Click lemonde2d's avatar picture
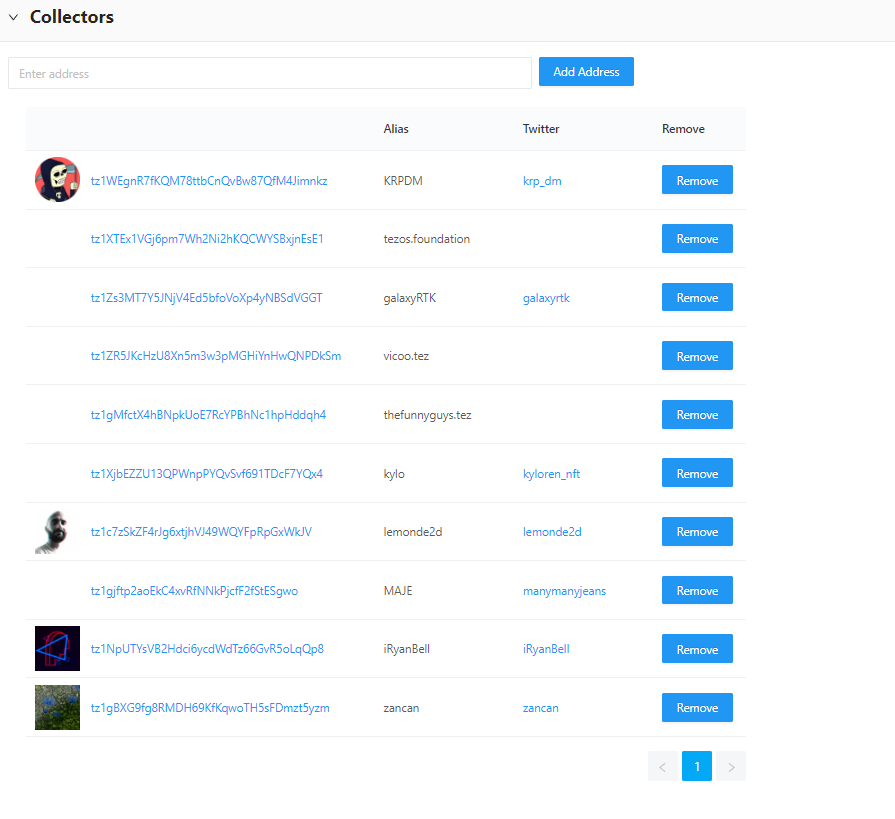This screenshot has width=895, height=819. (x=57, y=532)
